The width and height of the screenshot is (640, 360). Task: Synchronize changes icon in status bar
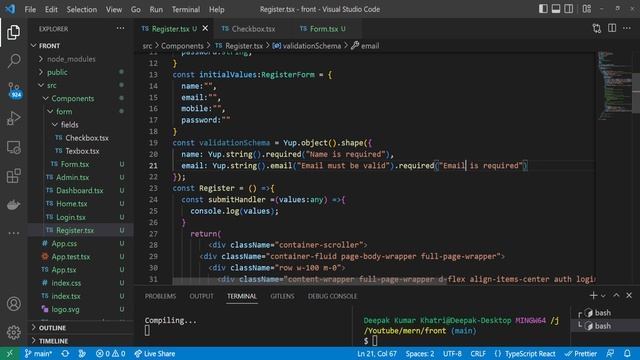(x=65, y=353)
